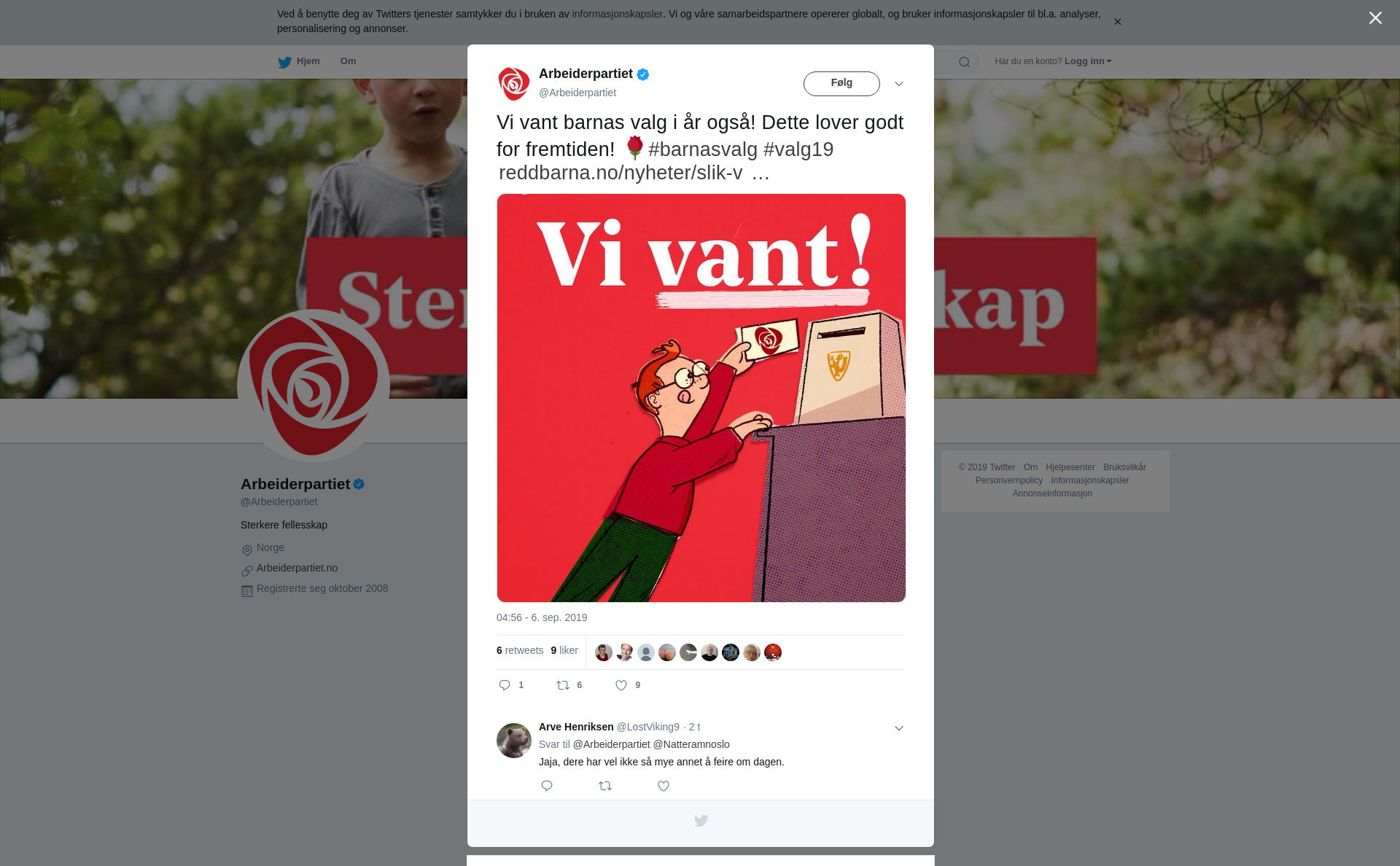
Task: Click the reply icon under the main tweet
Action: point(505,685)
